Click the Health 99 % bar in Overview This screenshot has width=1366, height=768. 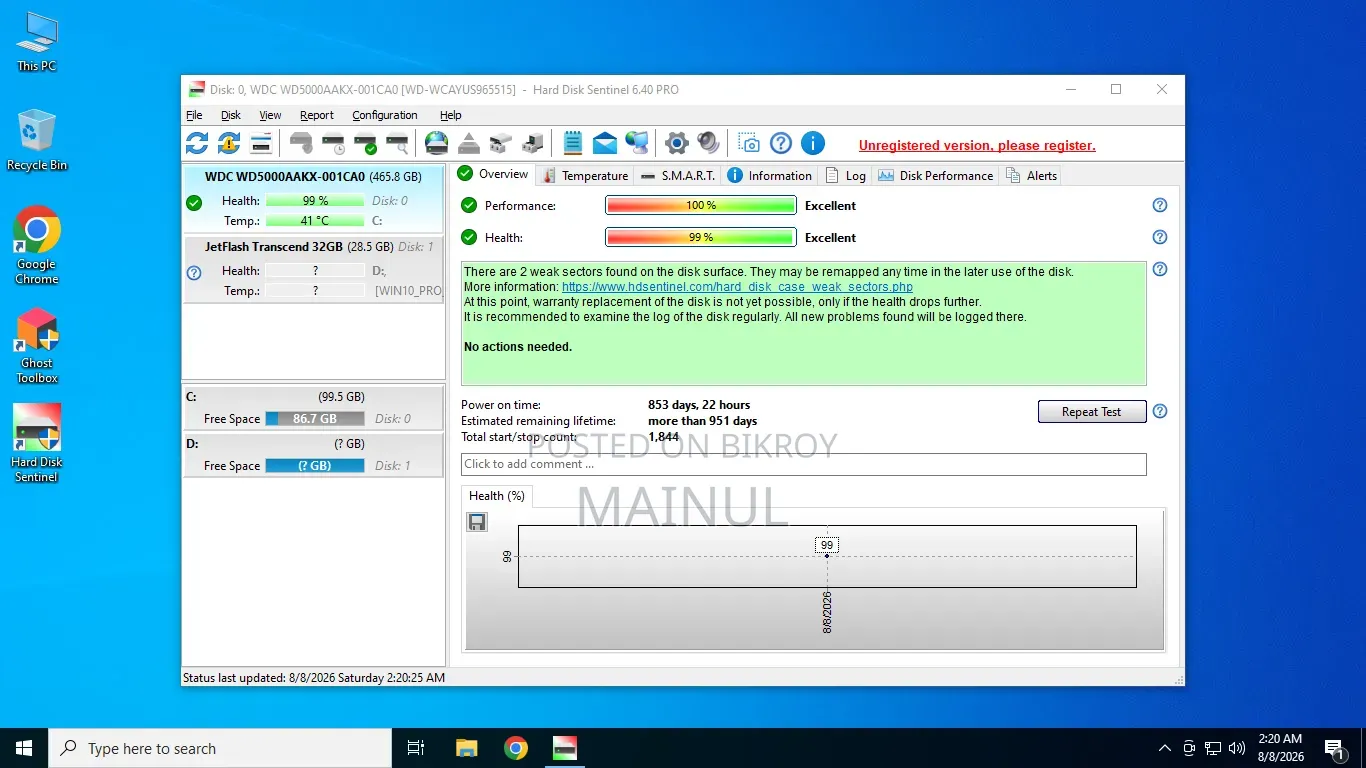(700, 237)
